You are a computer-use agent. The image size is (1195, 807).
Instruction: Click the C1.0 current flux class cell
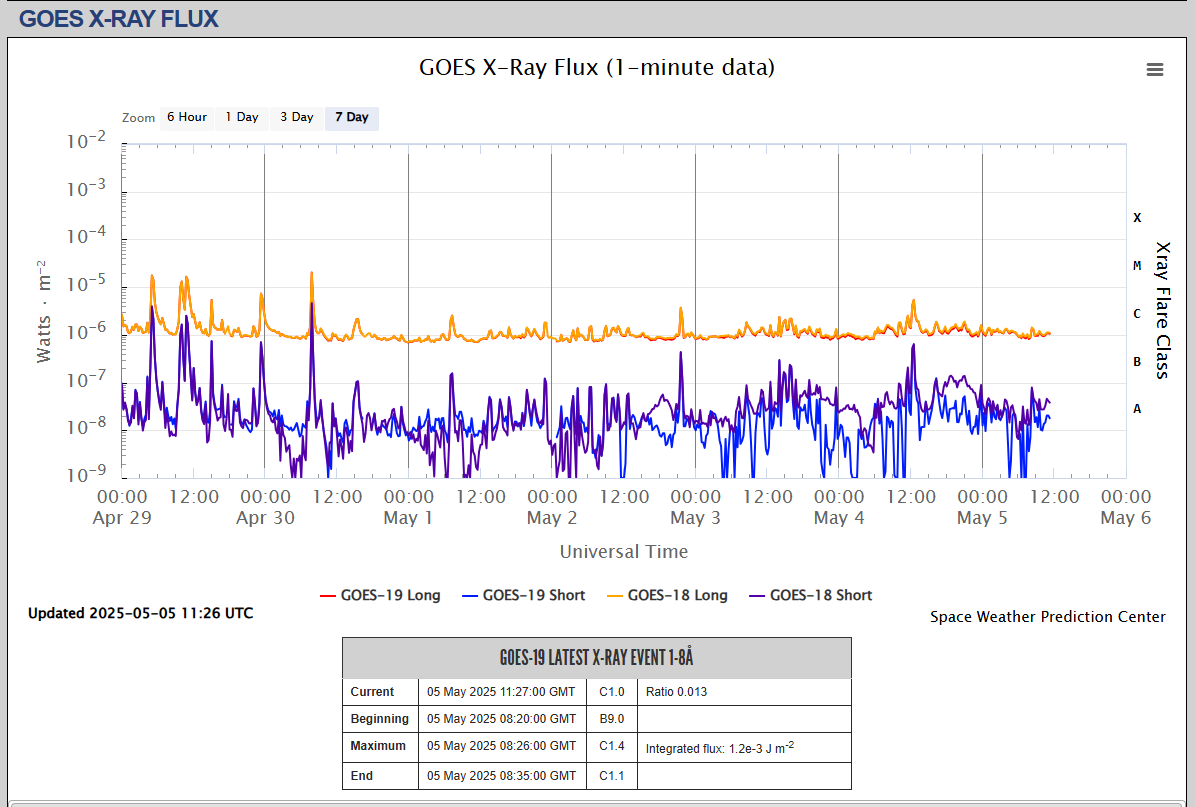click(x=612, y=692)
